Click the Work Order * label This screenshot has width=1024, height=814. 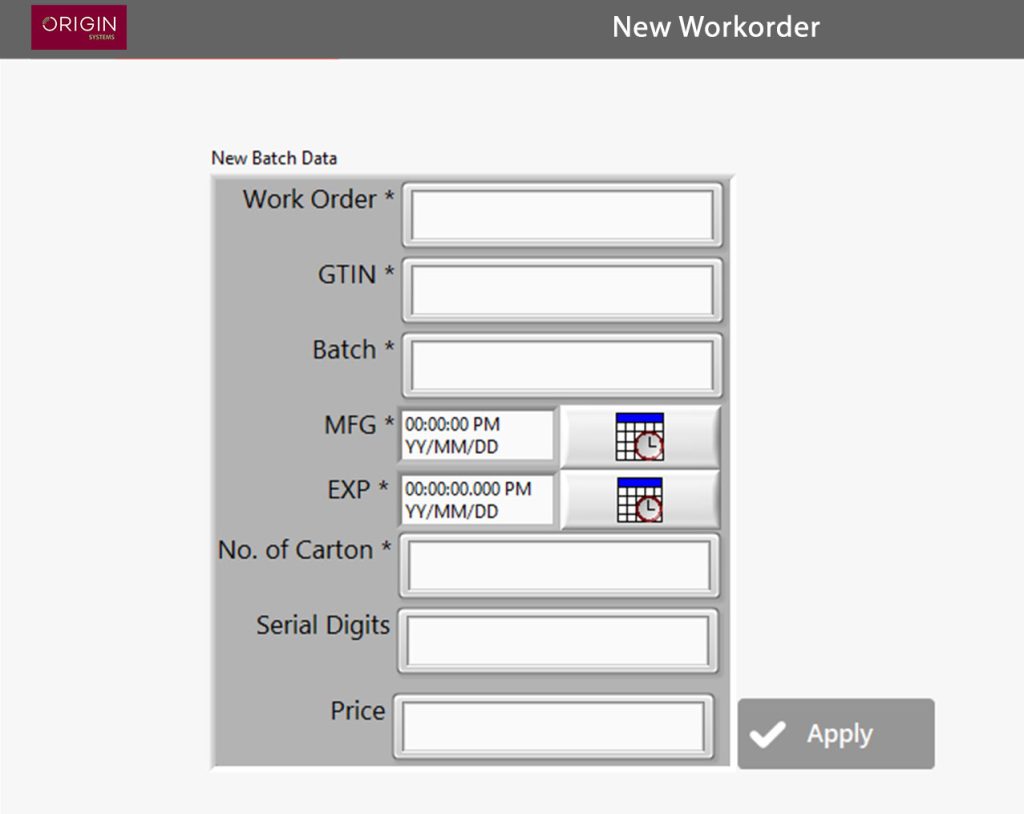[318, 199]
